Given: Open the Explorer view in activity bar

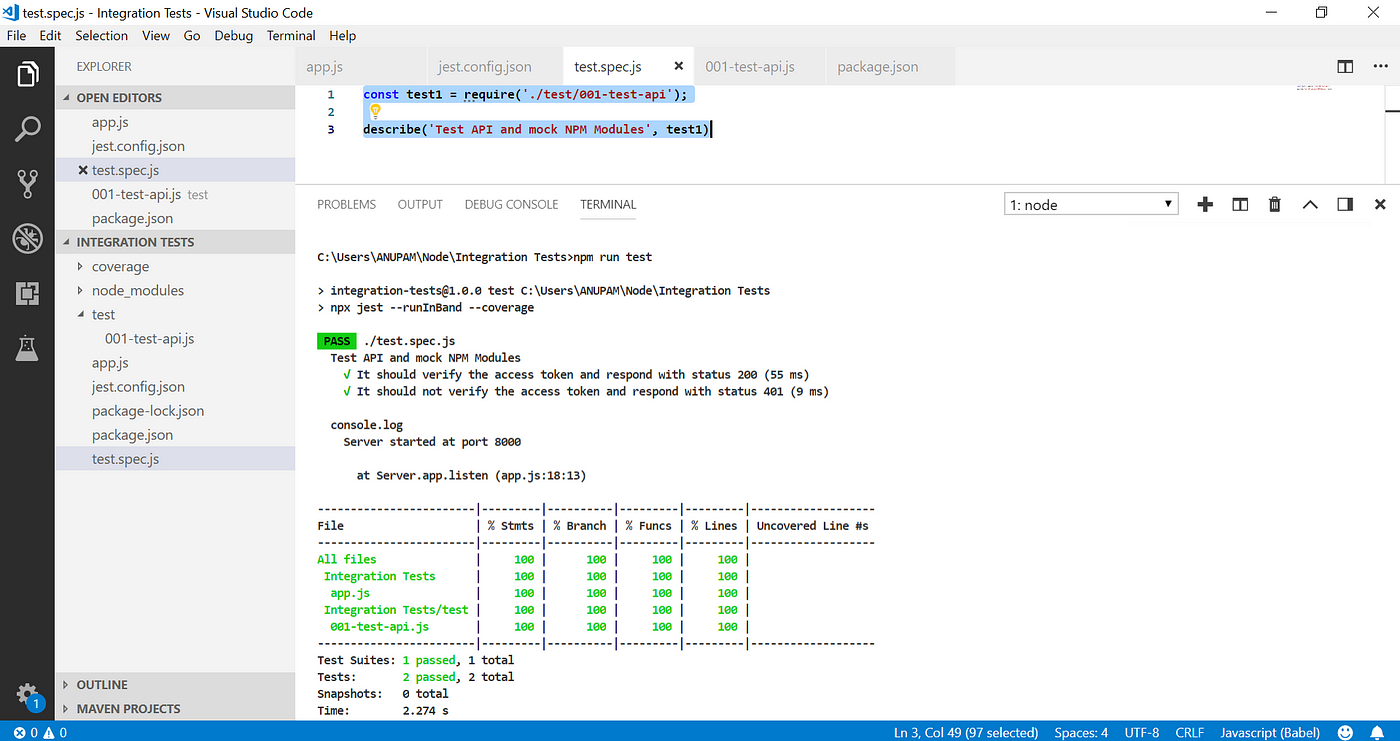Looking at the screenshot, I should click(x=27, y=74).
